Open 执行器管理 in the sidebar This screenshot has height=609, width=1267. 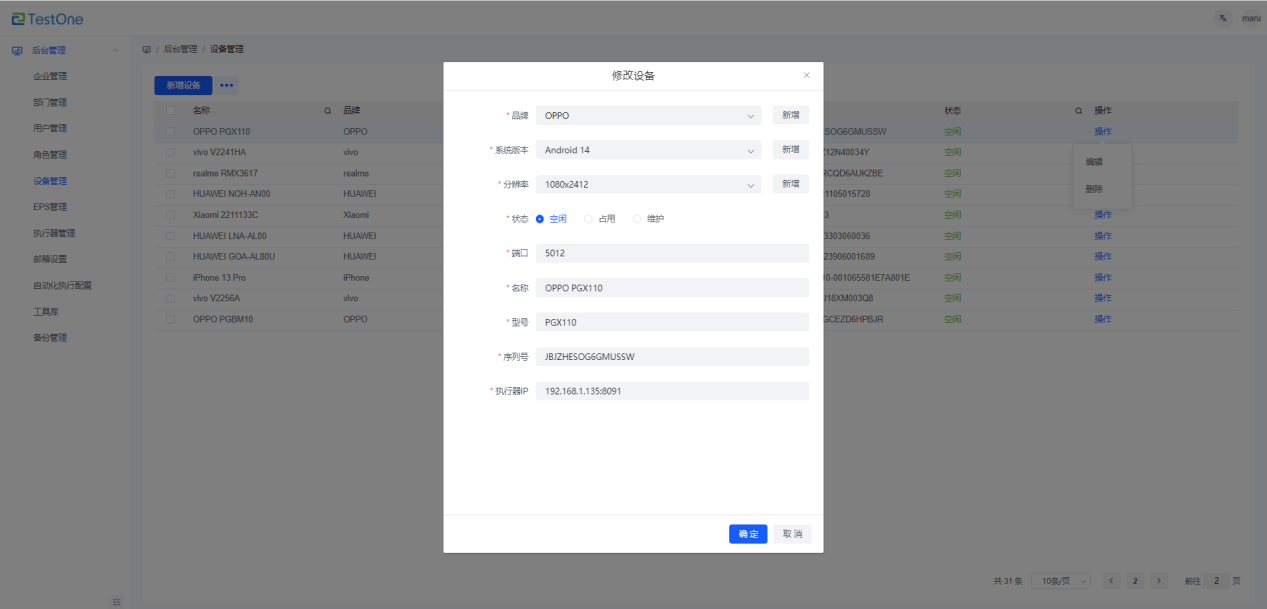click(x=54, y=233)
